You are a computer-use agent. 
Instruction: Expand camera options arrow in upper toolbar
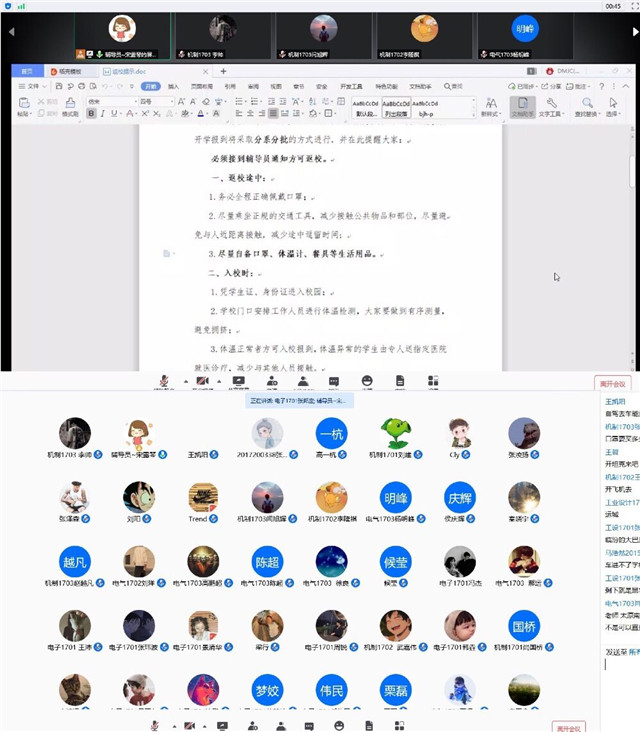[219, 382]
